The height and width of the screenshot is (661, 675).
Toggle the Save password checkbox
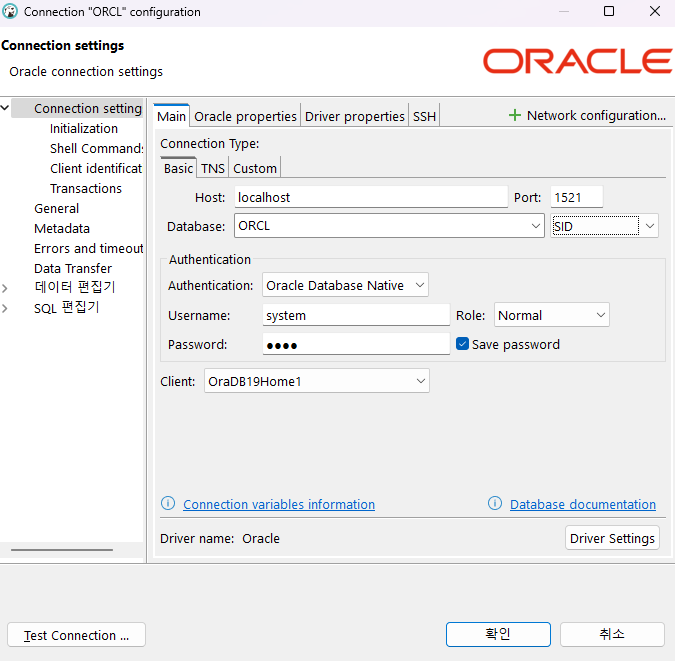pyautogui.click(x=462, y=344)
